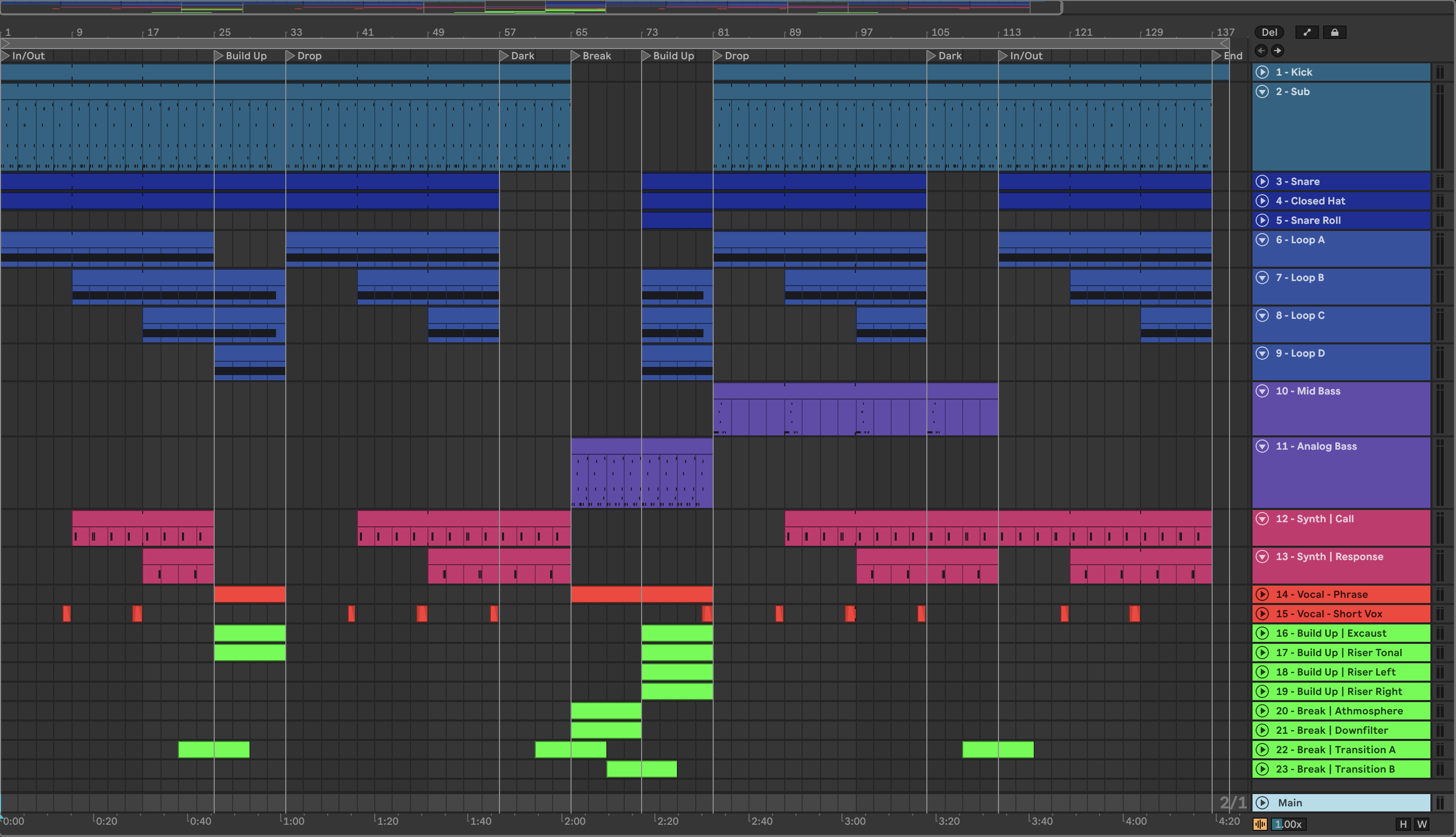The image size is (1456, 837).
Task: Go to the next locator arrow
Action: (1277, 51)
